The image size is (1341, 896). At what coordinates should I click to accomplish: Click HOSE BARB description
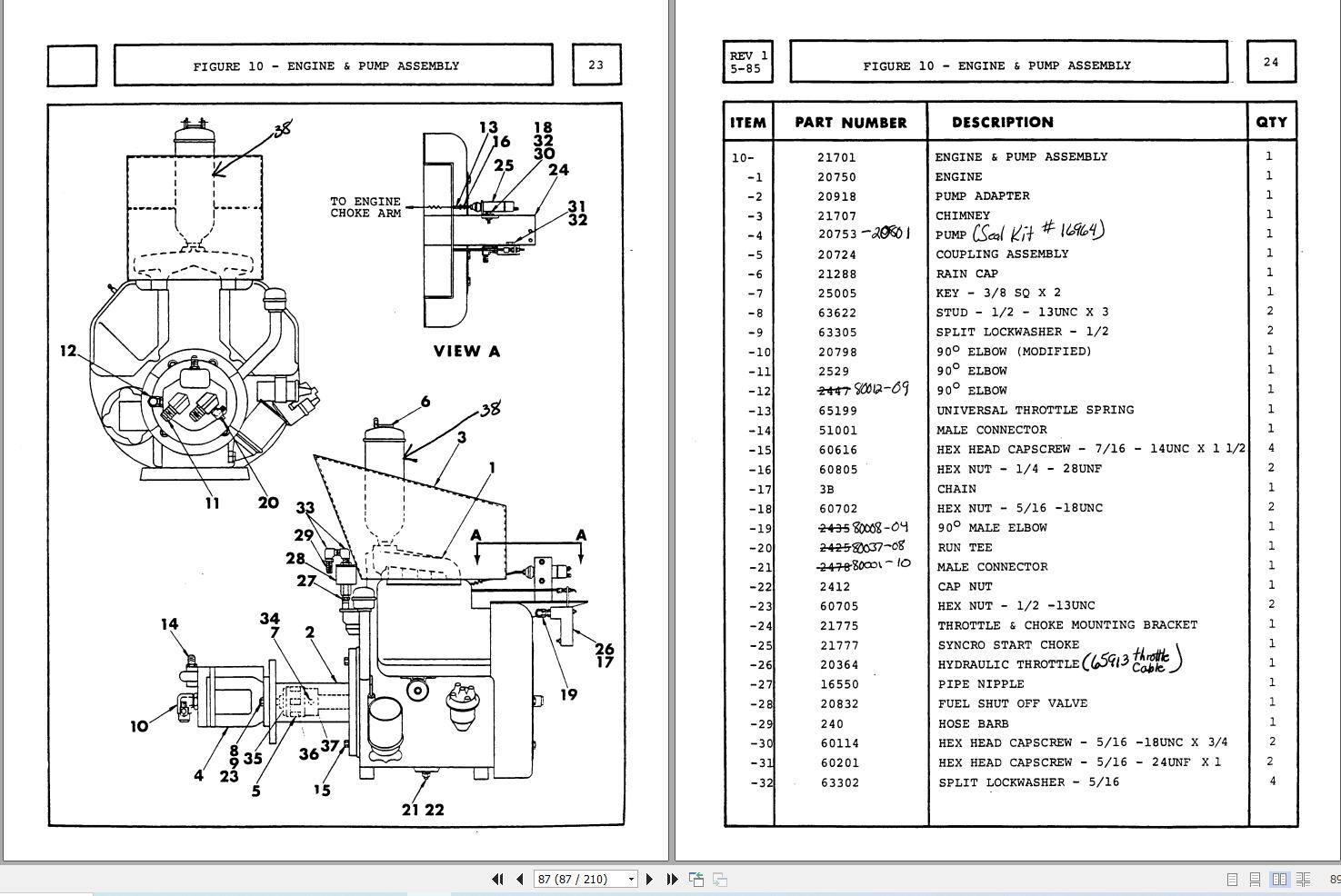(x=973, y=723)
